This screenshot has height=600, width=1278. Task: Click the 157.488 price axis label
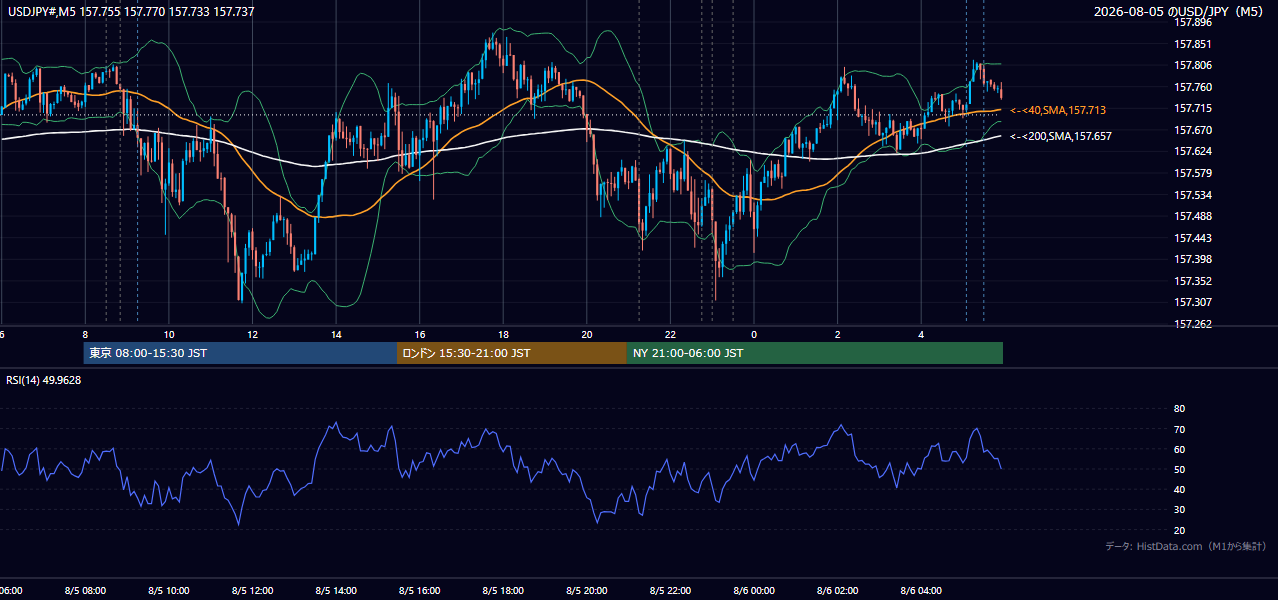tap(1192, 216)
